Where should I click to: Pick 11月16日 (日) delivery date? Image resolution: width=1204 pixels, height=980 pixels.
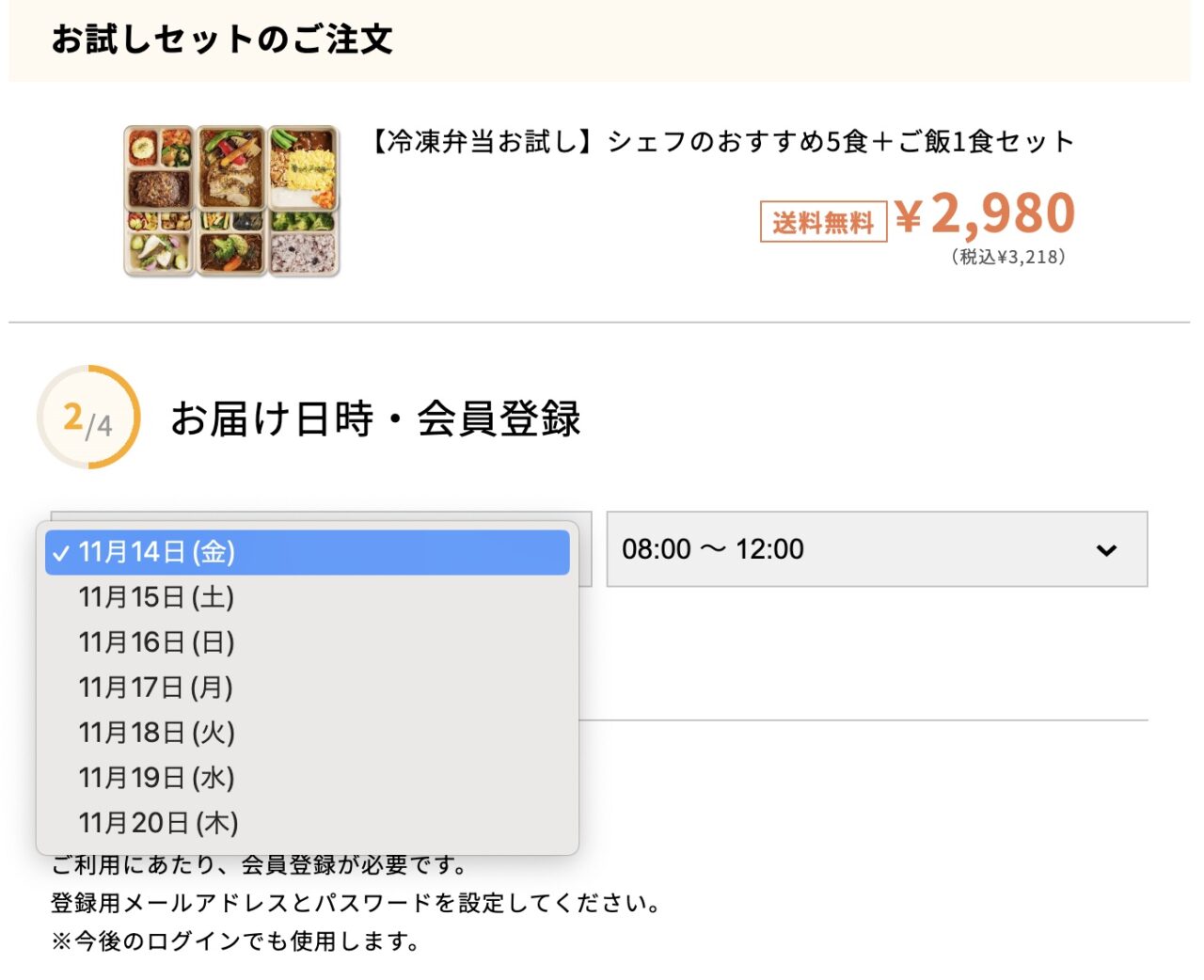click(x=156, y=642)
